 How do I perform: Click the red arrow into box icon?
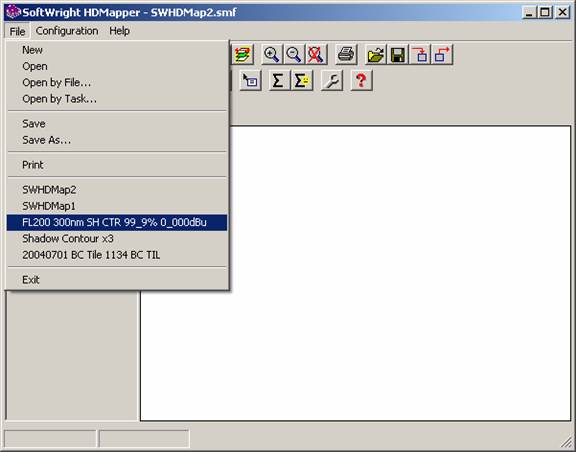click(420, 55)
